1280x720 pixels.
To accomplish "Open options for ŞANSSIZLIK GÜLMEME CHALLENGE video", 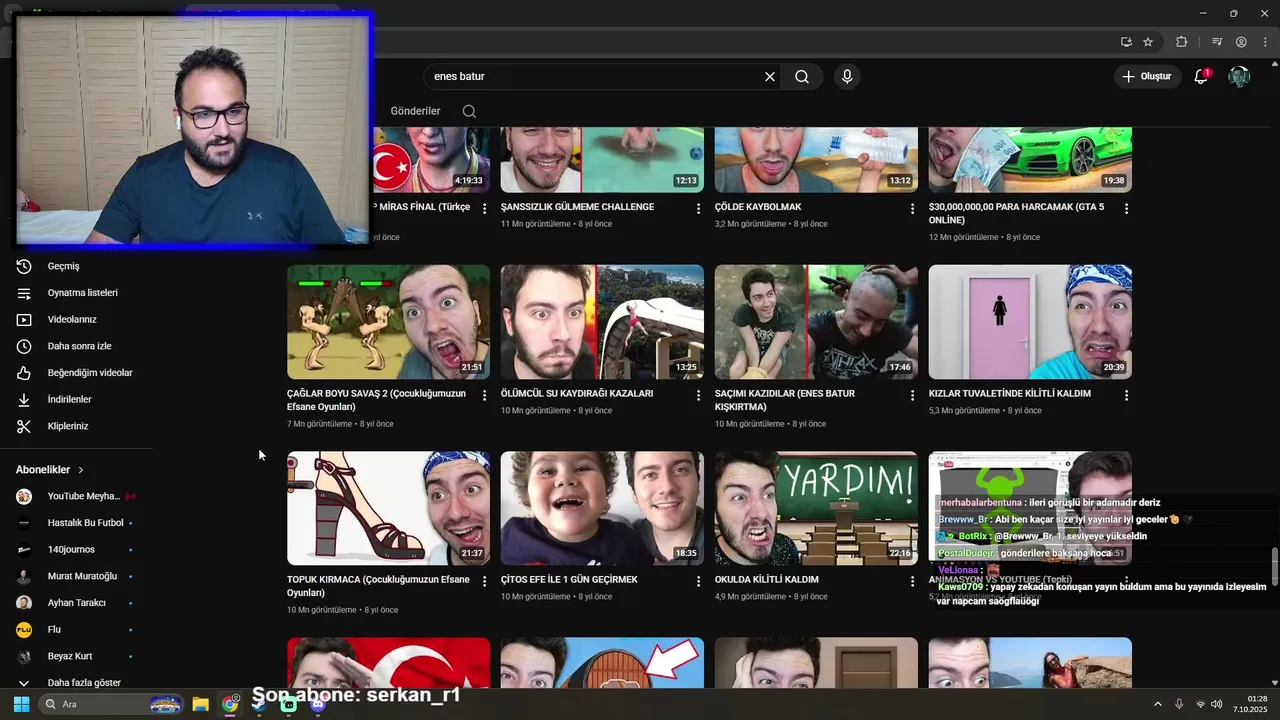I will 698,209.
